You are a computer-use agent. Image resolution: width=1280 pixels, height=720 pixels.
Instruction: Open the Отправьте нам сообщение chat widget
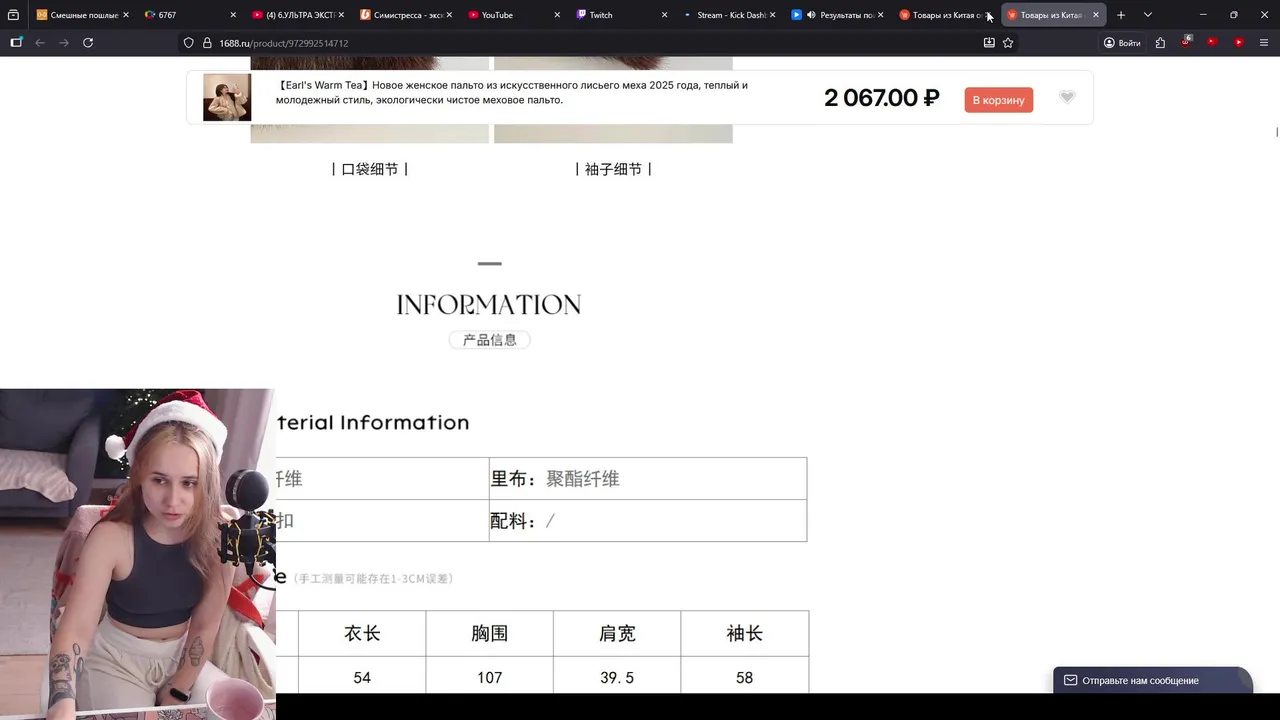(1152, 680)
